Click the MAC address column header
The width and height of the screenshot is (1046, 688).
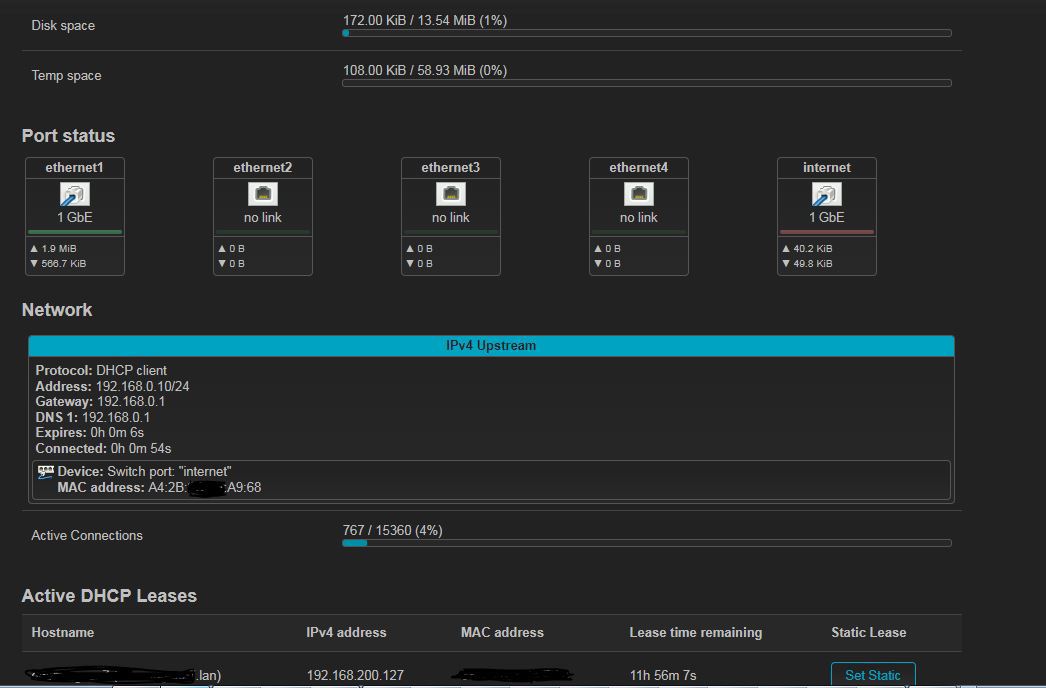coord(502,632)
